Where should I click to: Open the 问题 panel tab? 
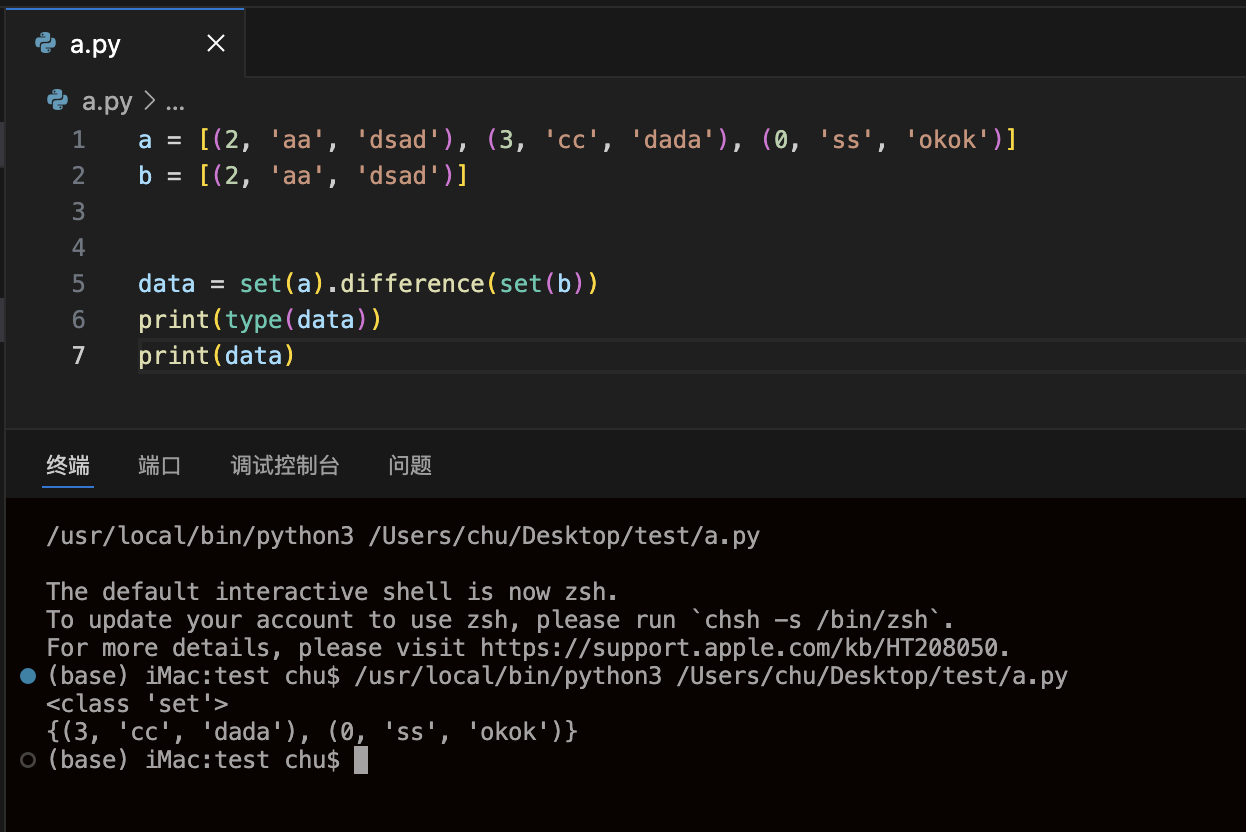[410, 465]
